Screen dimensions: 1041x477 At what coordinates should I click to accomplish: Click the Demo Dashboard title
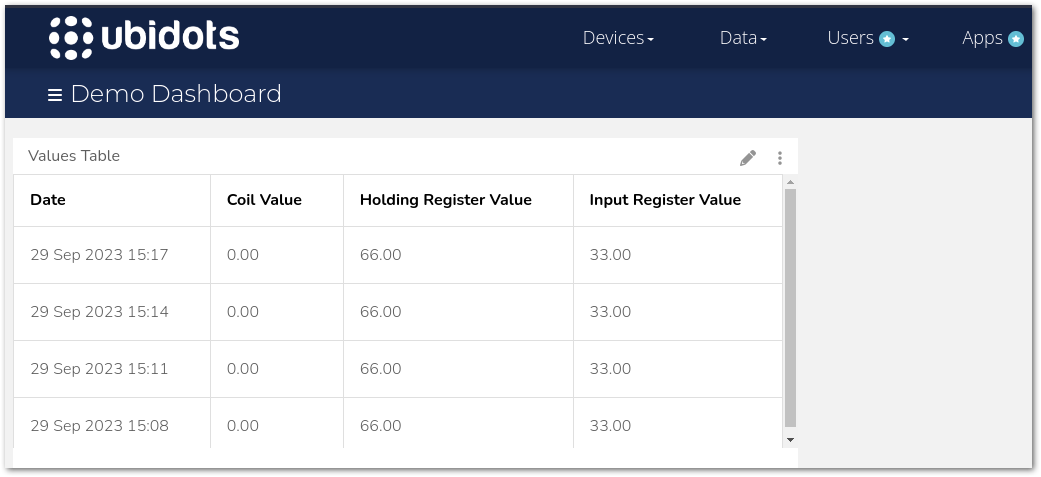point(176,94)
